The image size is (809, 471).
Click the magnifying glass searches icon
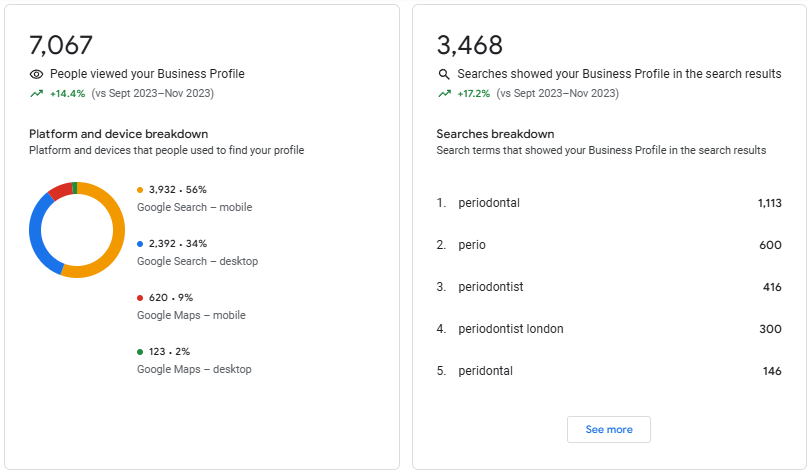coord(444,74)
